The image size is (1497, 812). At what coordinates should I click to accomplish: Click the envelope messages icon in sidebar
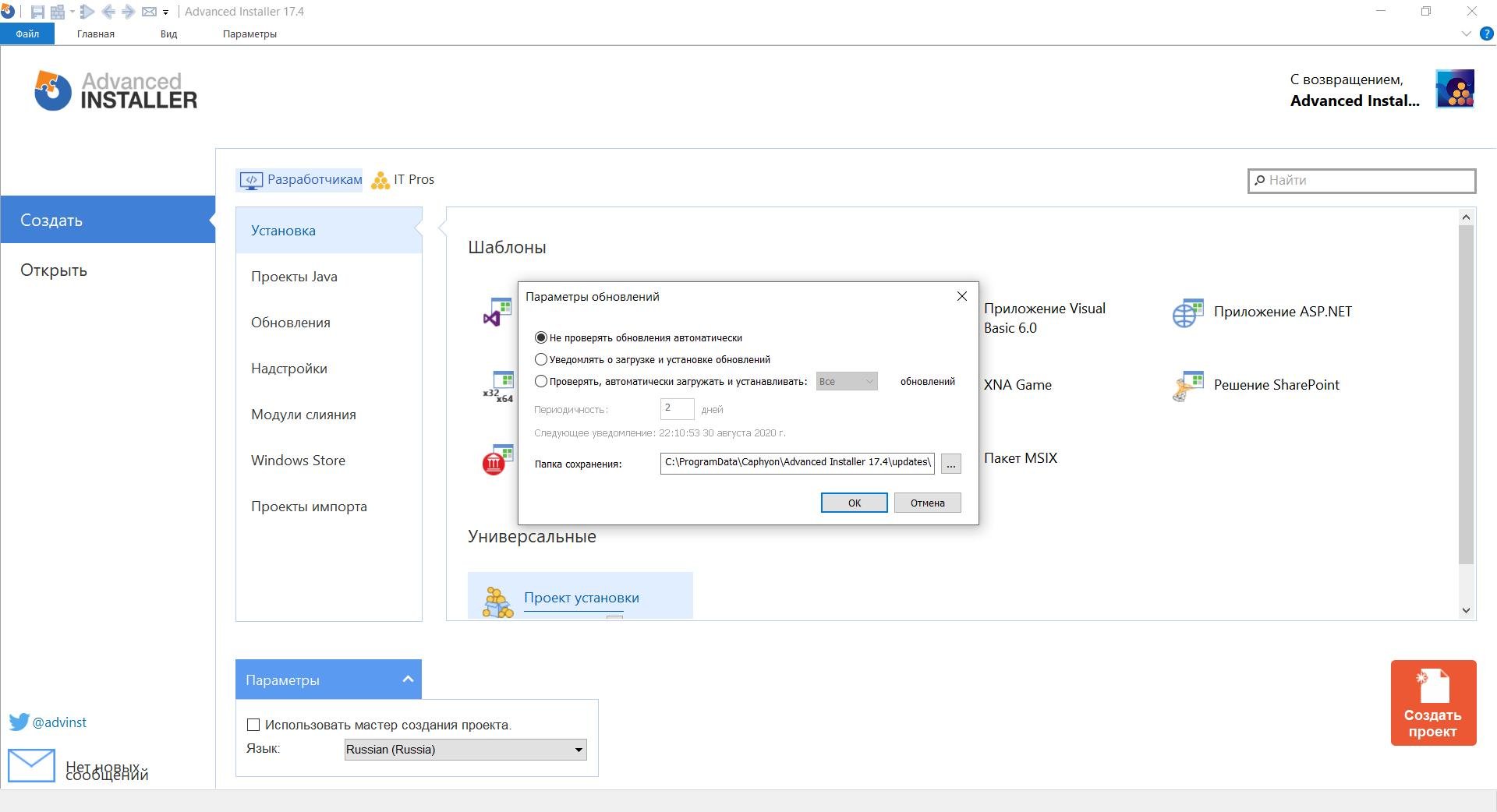[x=31, y=765]
